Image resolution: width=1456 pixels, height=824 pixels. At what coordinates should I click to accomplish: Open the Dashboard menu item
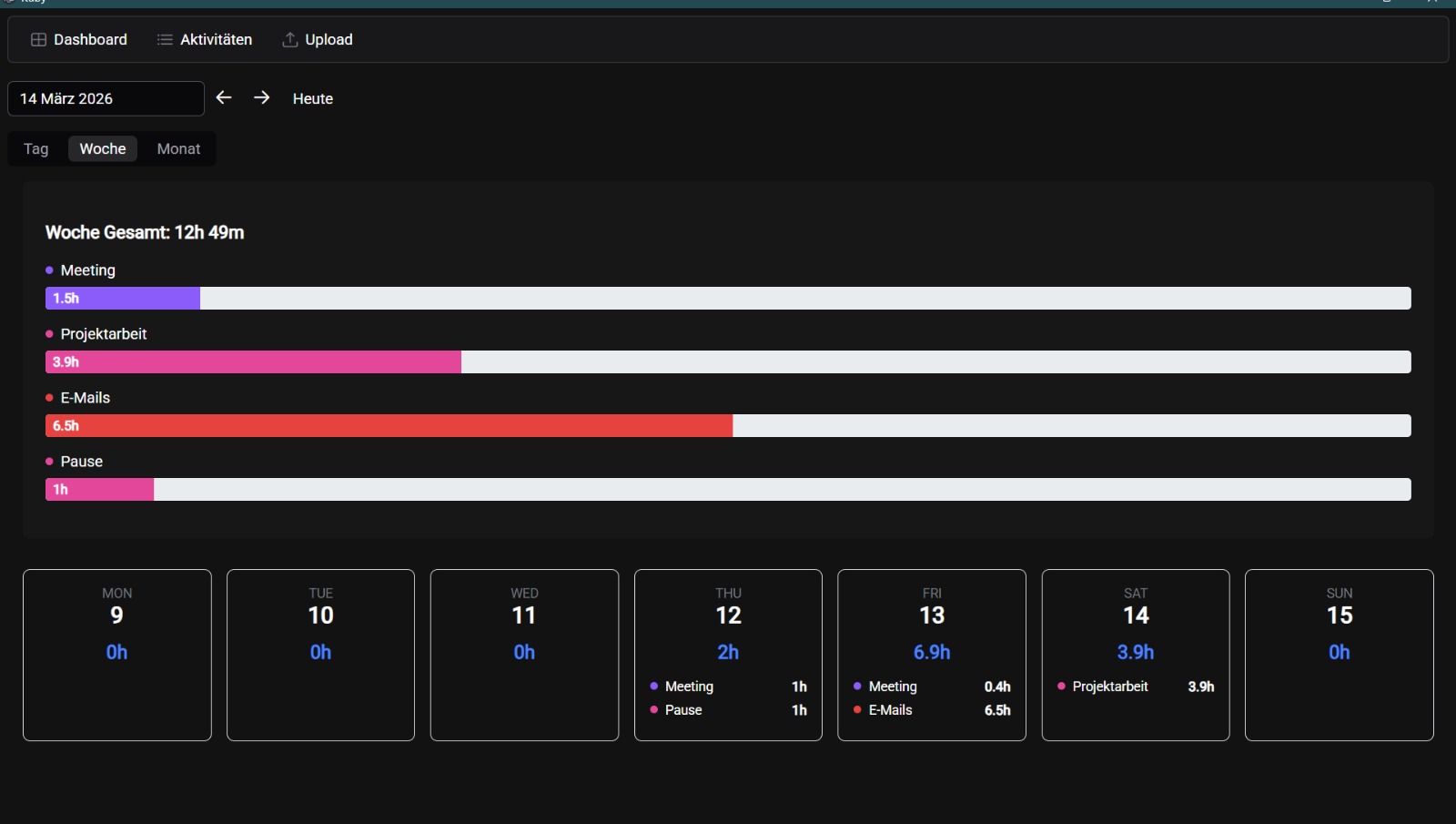pyautogui.click(x=90, y=39)
